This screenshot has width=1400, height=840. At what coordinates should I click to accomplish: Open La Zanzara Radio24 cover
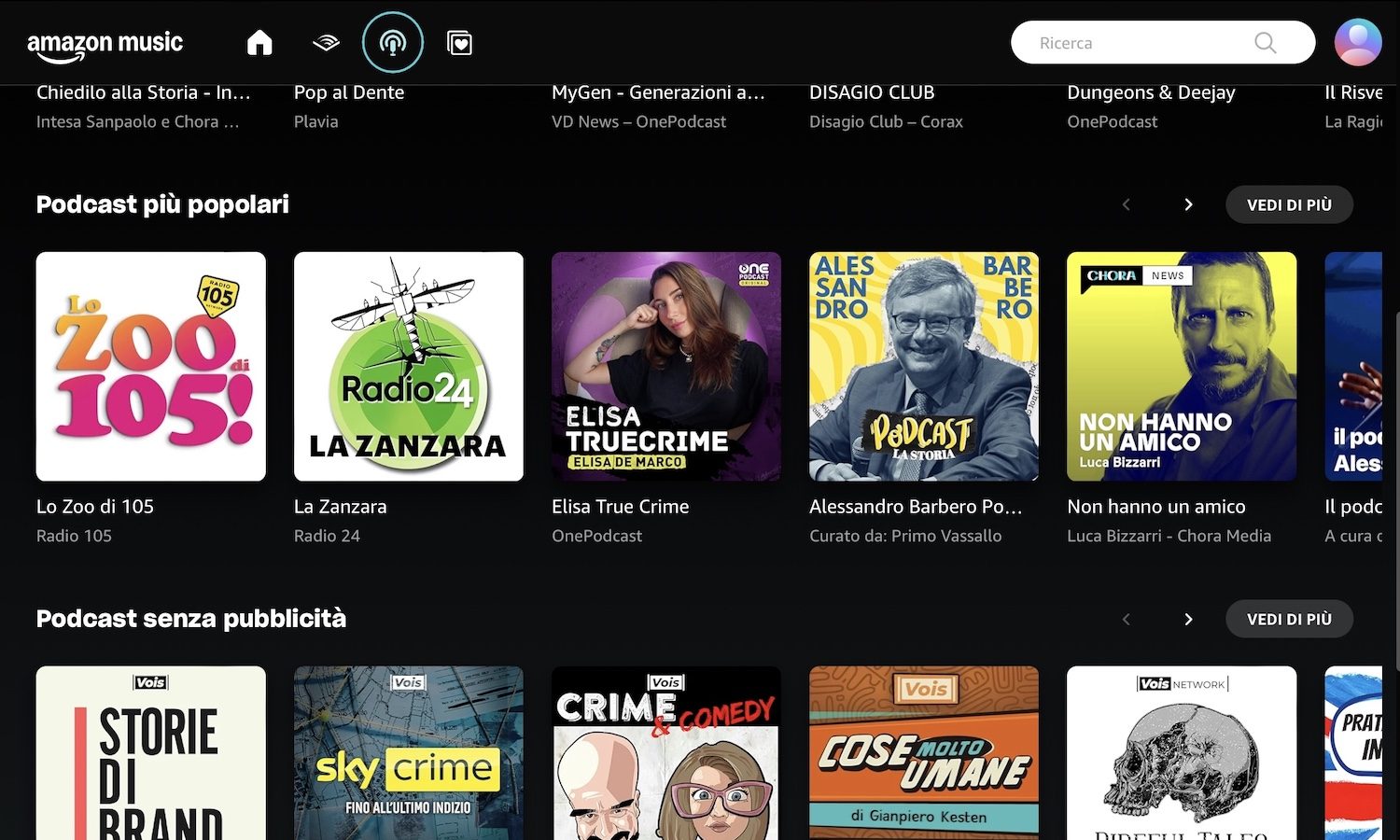click(x=409, y=367)
